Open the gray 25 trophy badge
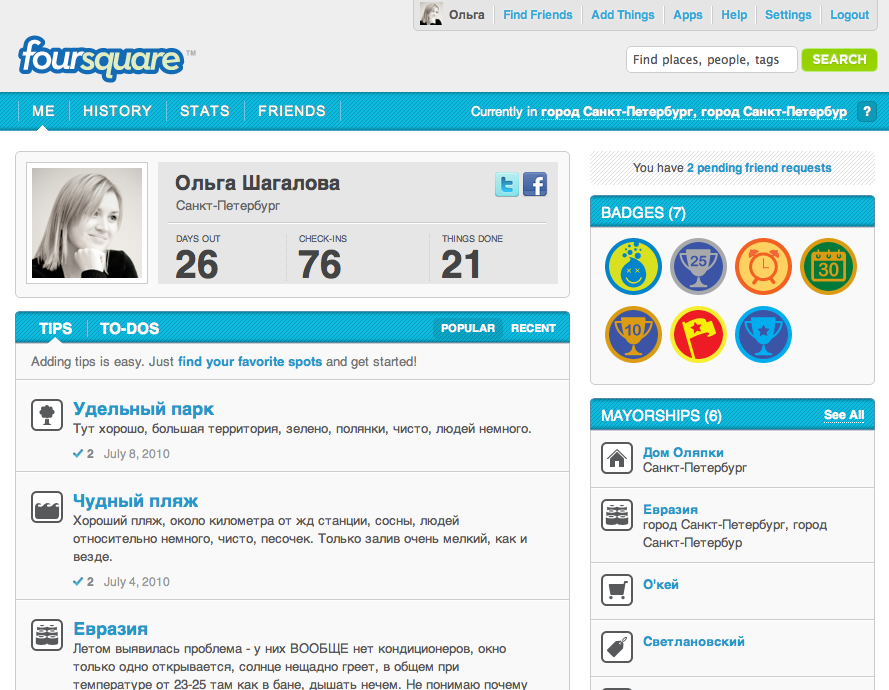Image resolution: width=889 pixels, height=690 pixels. 698,266
